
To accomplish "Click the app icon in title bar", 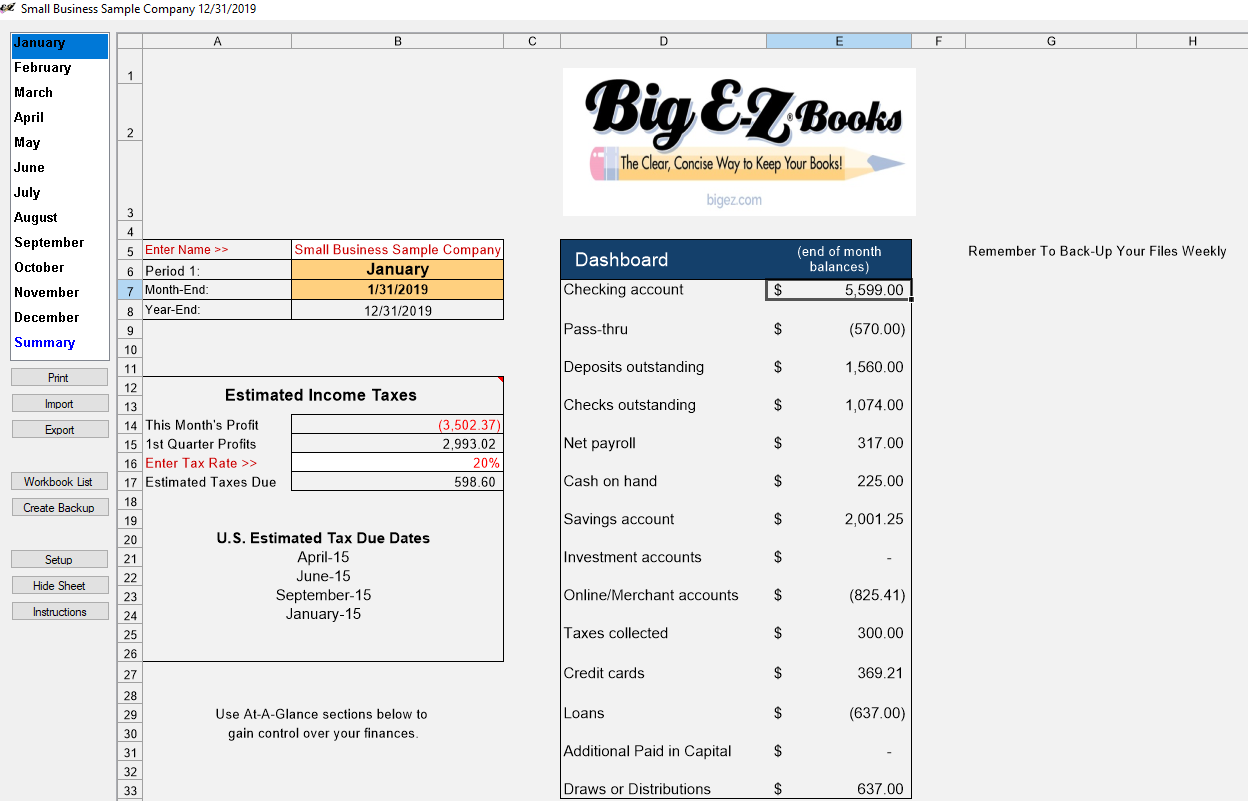I will pos(8,8).
